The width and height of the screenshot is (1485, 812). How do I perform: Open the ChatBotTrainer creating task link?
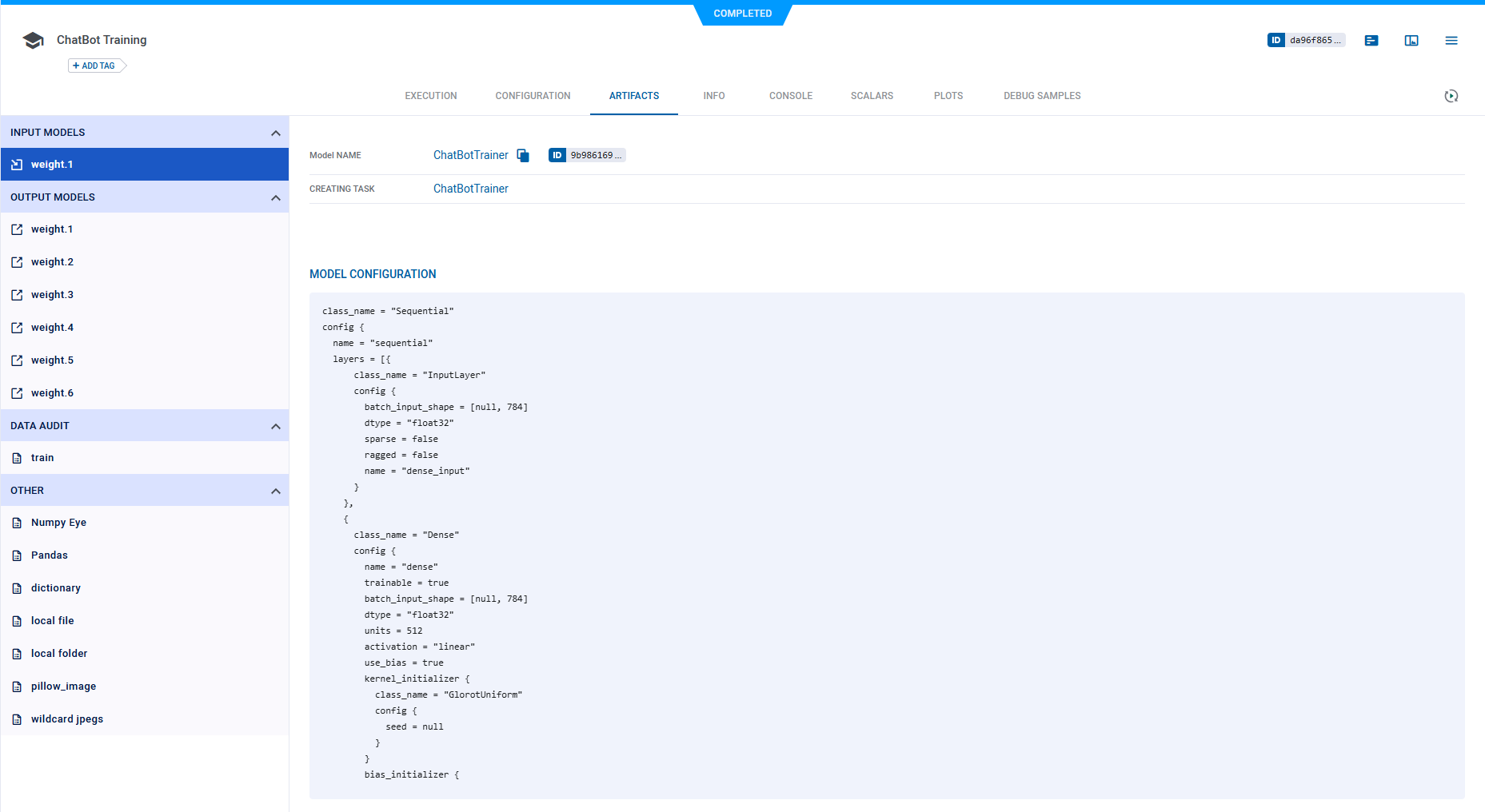471,189
